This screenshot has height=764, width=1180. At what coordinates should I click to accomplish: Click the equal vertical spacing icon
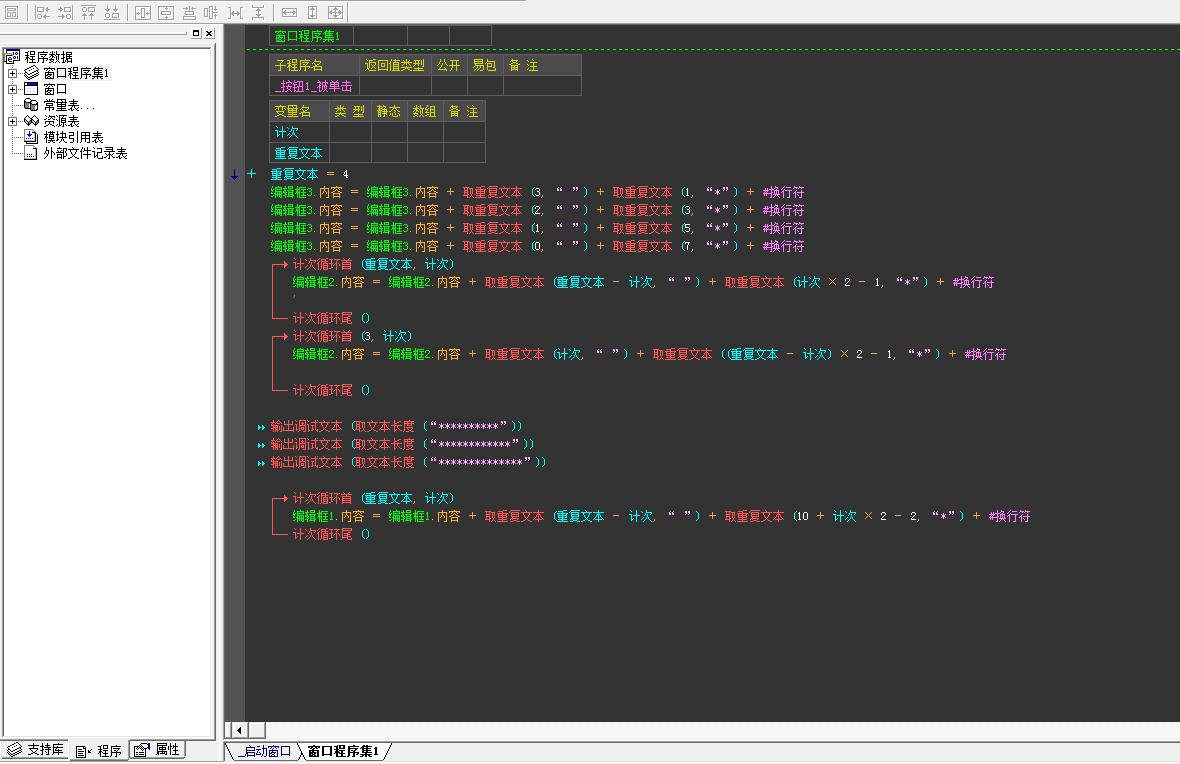(258, 12)
